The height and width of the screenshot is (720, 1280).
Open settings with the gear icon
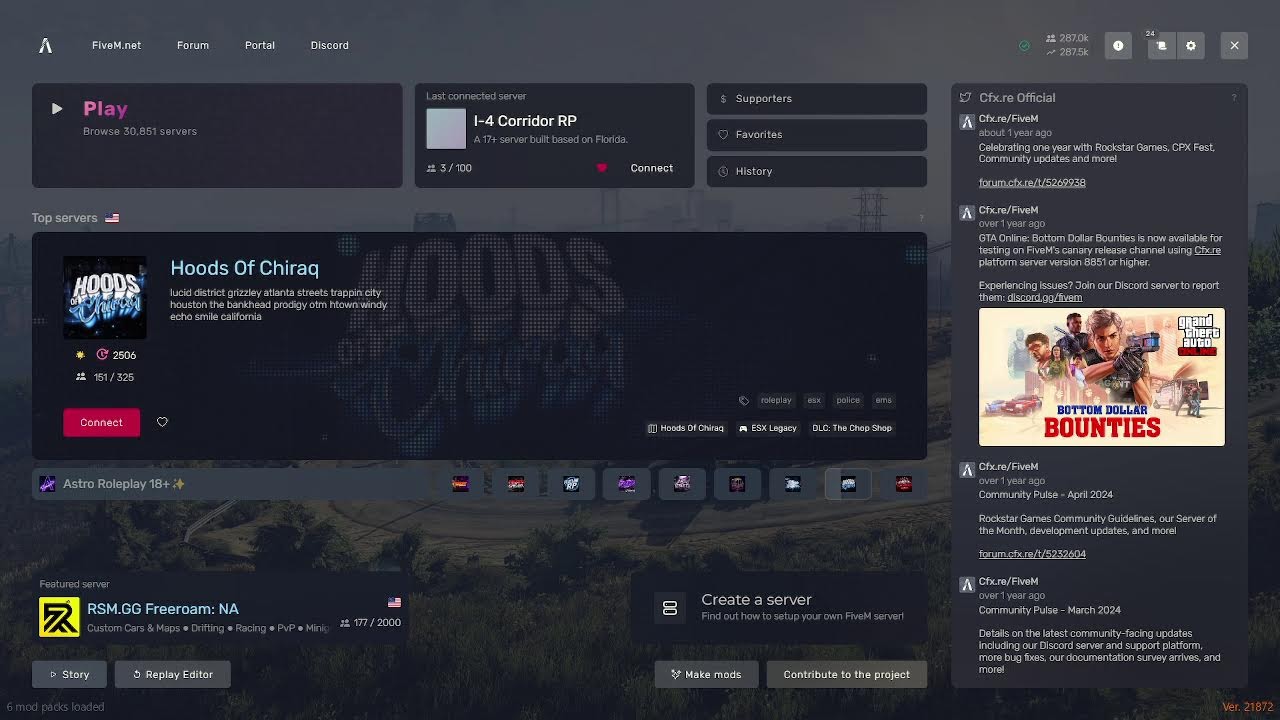coord(1190,46)
